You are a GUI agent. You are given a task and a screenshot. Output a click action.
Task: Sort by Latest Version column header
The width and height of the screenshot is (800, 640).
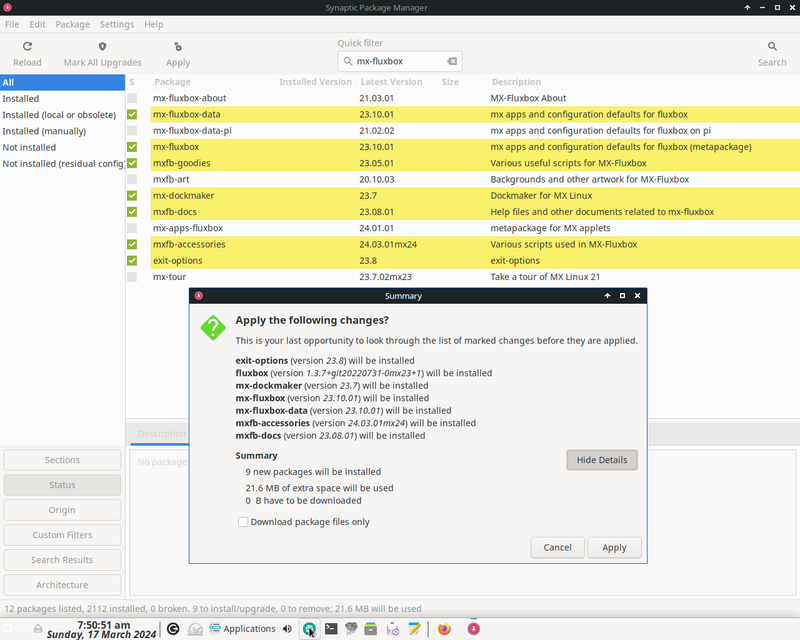(396, 82)
